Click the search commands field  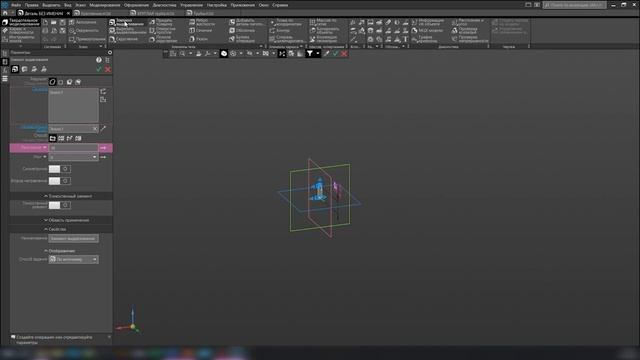tap(574, 5)
